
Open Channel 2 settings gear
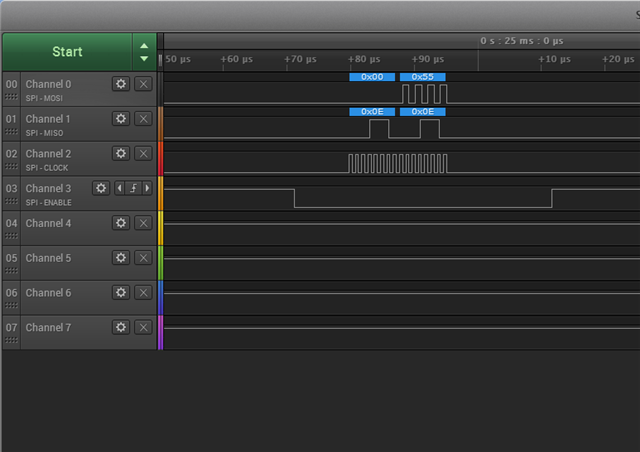[121, 153]
